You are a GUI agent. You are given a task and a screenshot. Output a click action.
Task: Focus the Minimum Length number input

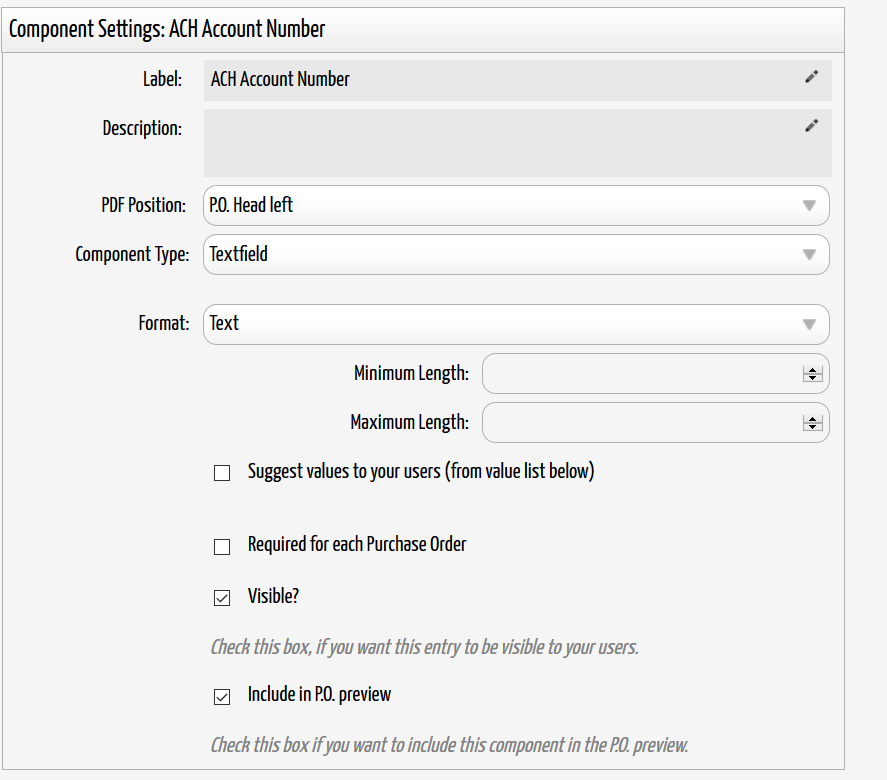pyautogui.click(x=656, y=373)
